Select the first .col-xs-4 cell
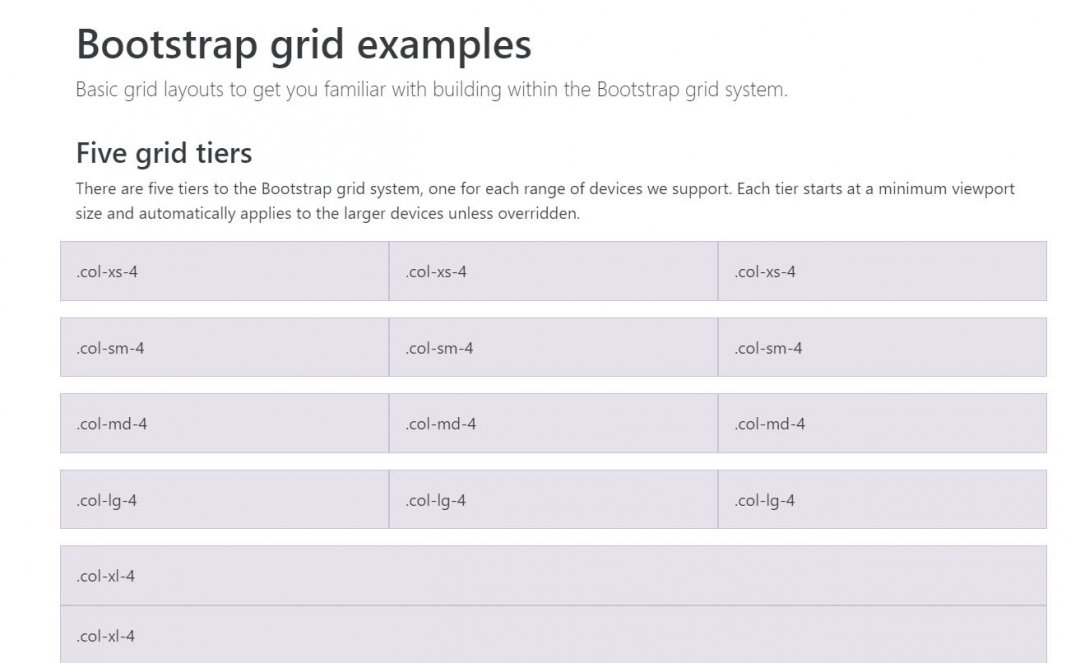This screenshot has width=1080, height=663. pyautogui.click(x=225, y=271)
